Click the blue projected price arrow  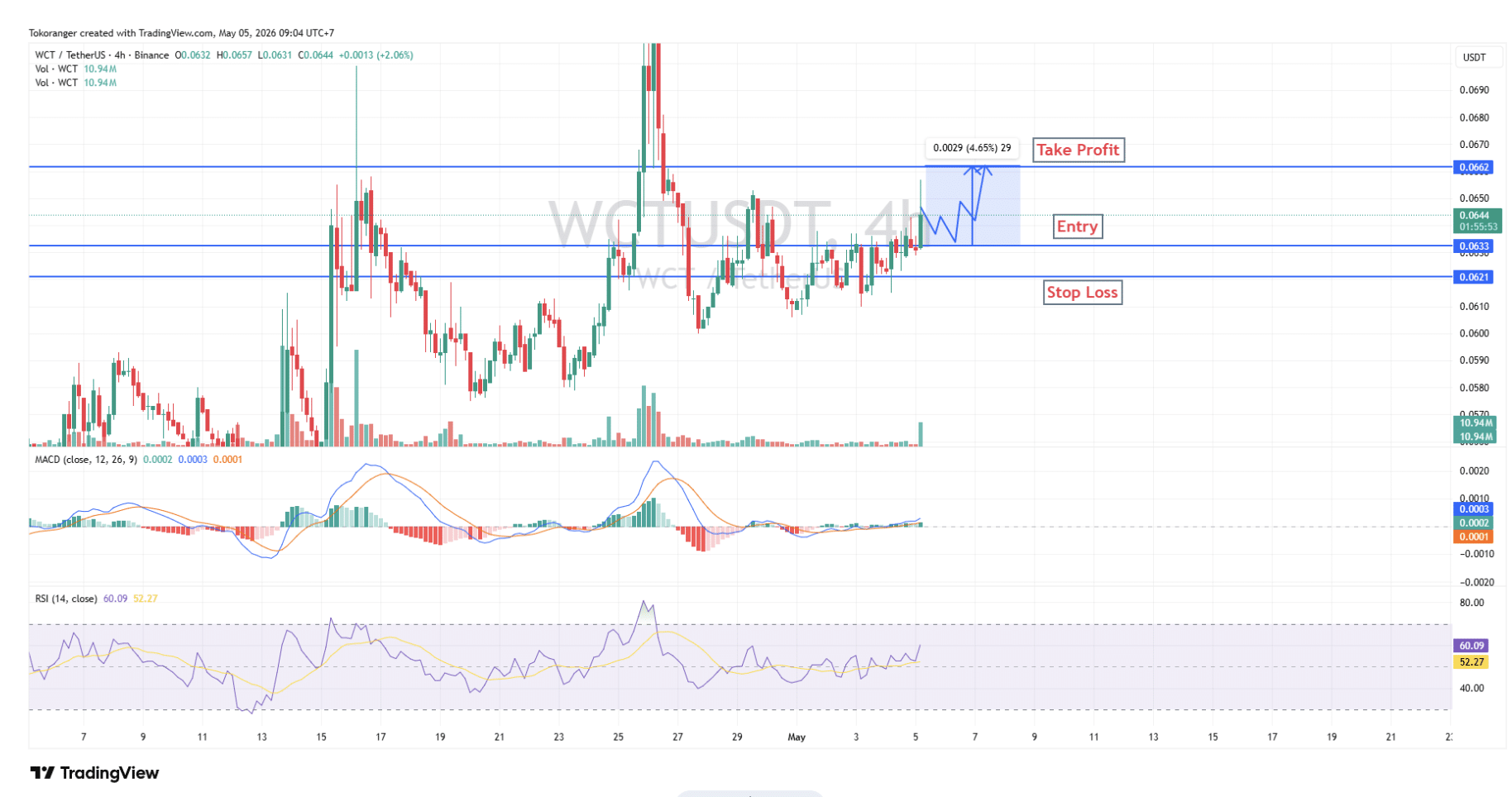coord(956,205)
